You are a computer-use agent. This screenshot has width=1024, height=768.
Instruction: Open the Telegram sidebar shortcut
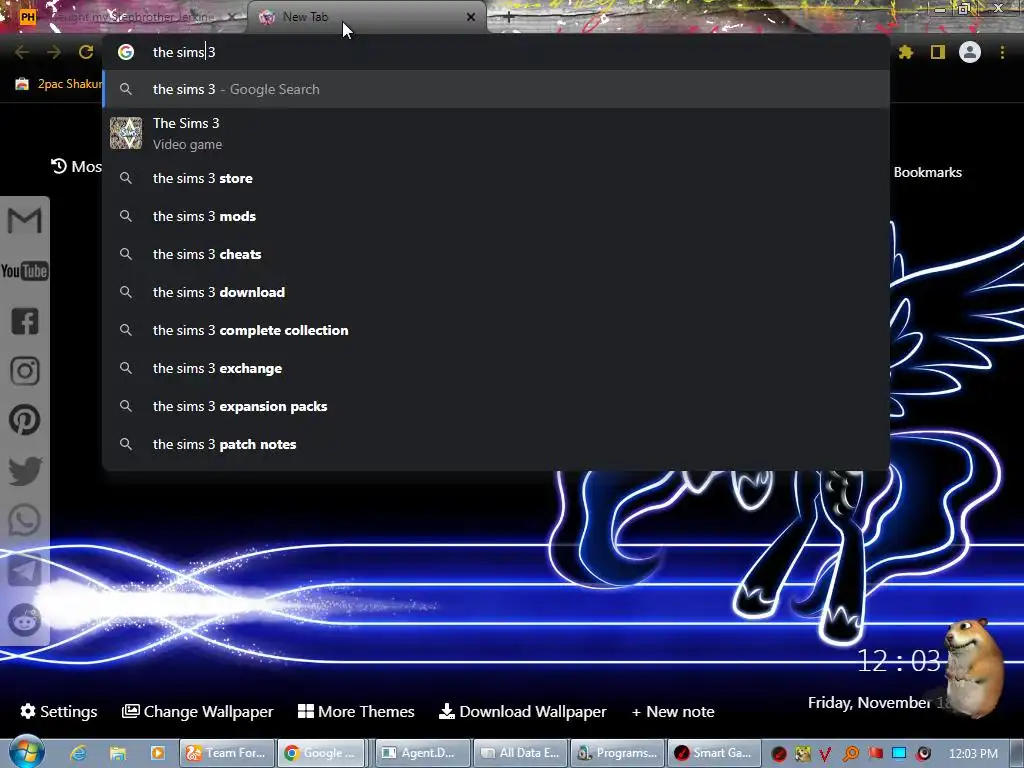click(25, 570)
